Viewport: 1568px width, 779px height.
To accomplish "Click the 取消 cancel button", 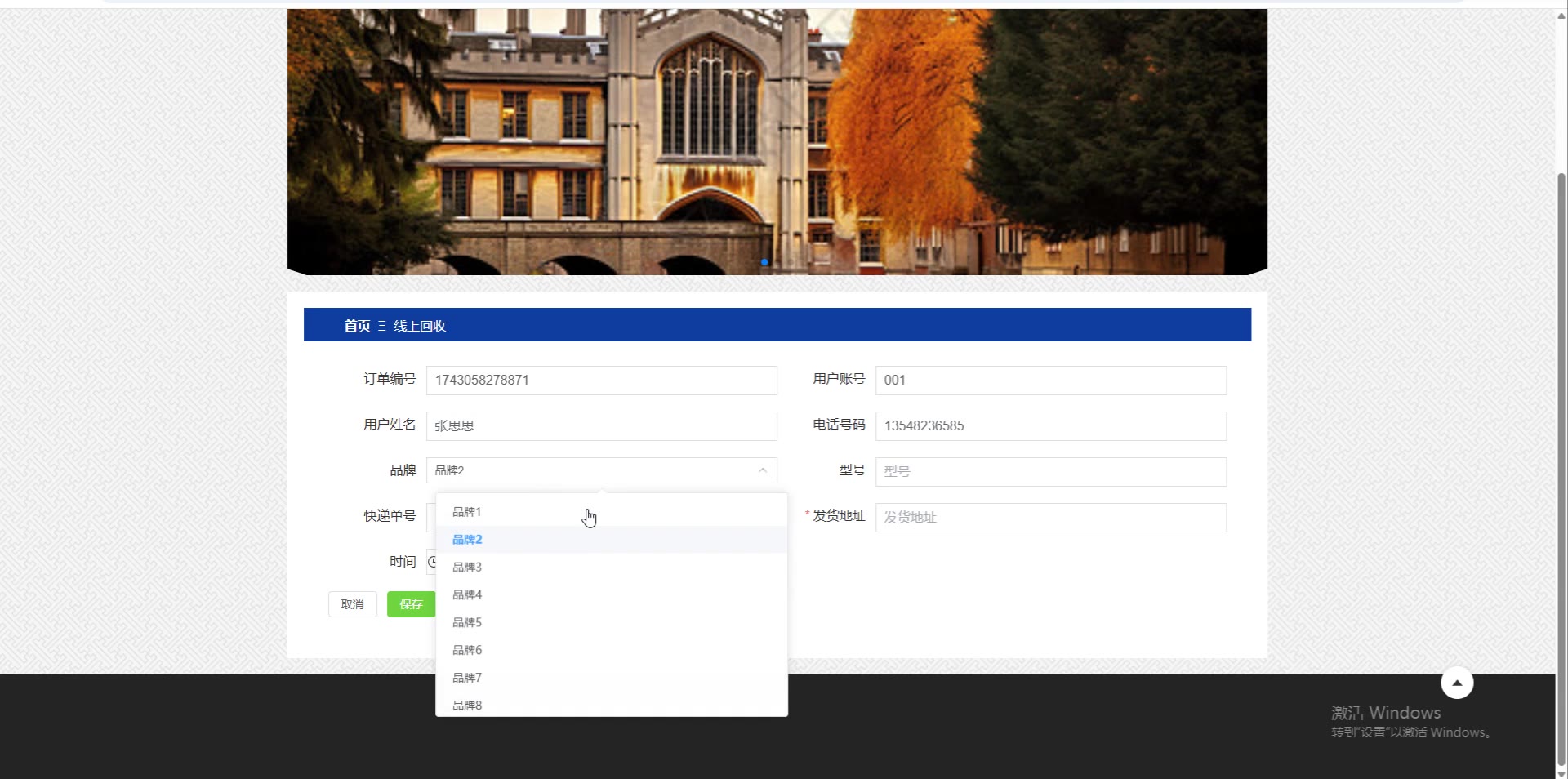I will pyautogui.click(x=353, y=604).
